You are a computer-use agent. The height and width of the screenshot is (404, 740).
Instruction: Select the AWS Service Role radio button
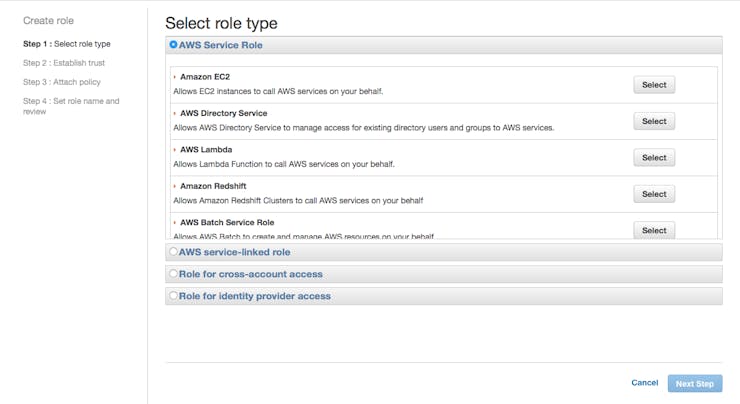pos(173,44)
